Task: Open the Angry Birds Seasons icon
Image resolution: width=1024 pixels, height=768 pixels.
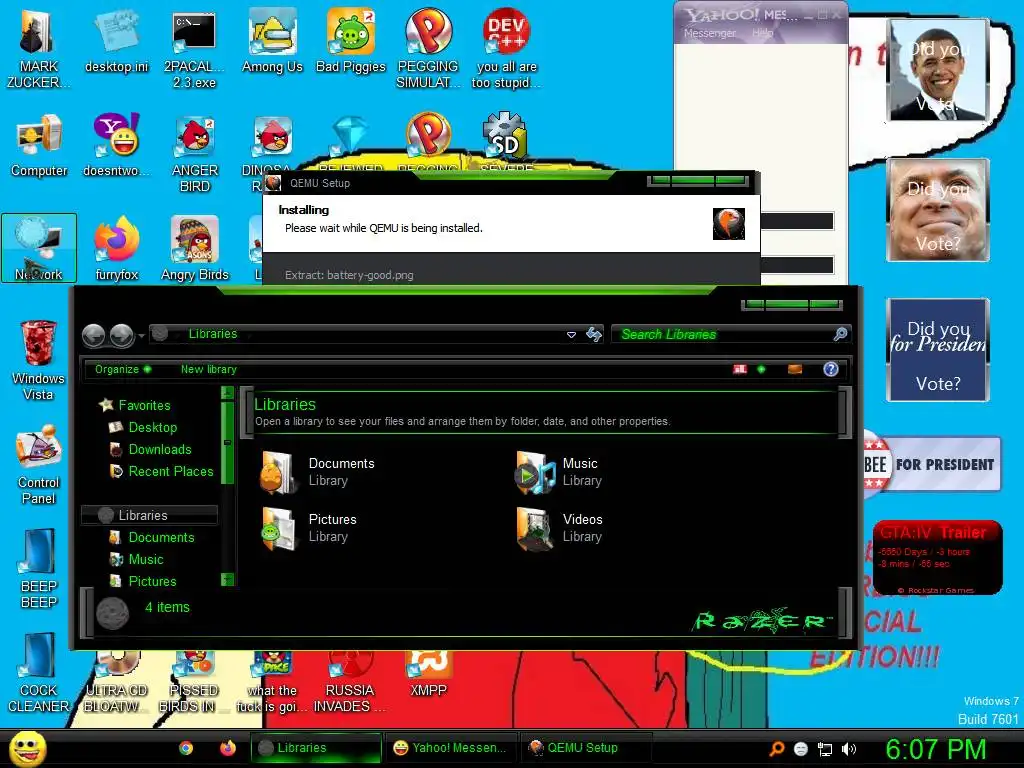Action: pyautogui.click(x=194, y=248)
